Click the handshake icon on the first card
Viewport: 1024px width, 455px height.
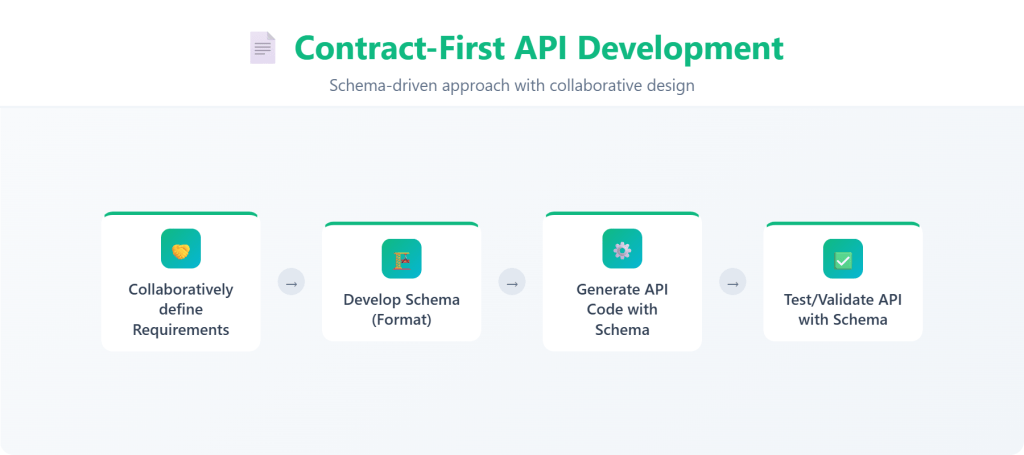coord(181,249)
